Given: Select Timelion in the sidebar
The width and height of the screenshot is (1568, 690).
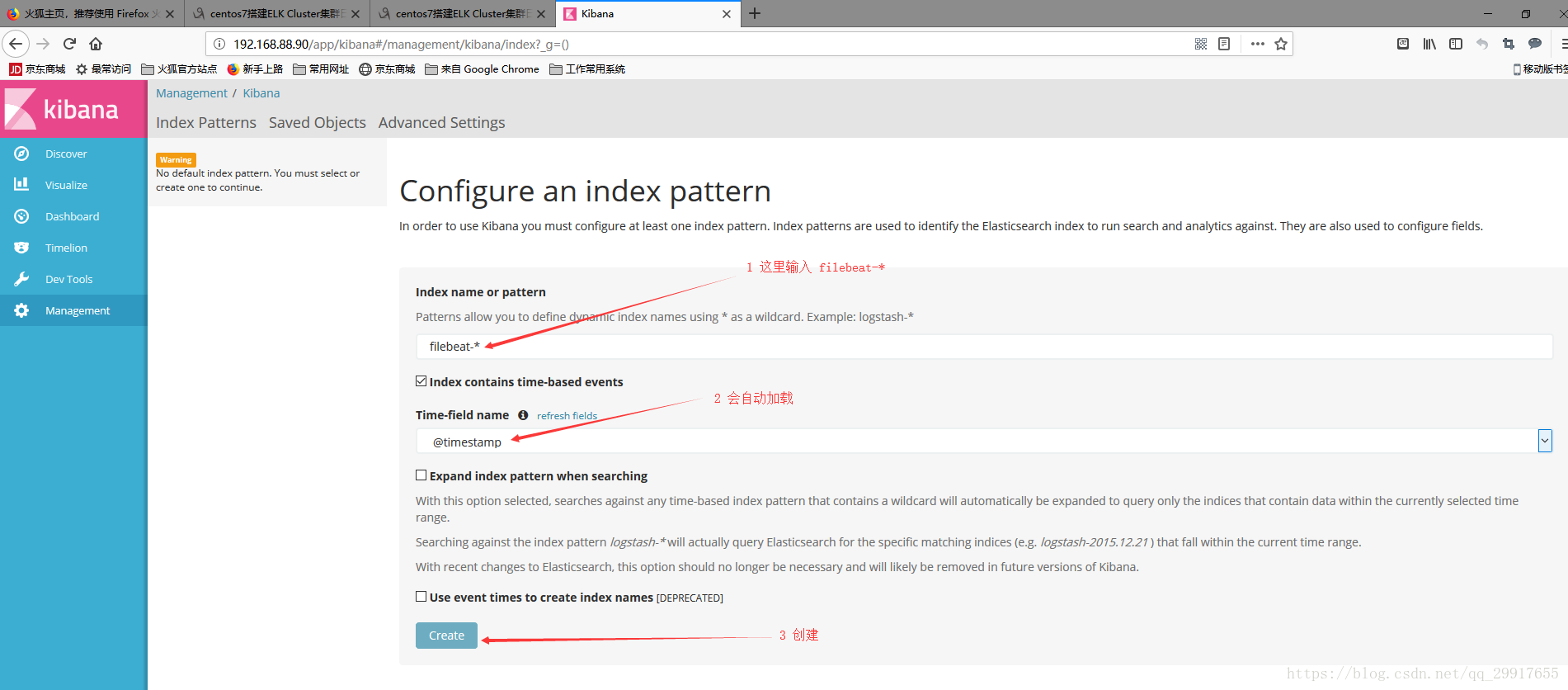Looking at the screenshot, I should 73,248.
